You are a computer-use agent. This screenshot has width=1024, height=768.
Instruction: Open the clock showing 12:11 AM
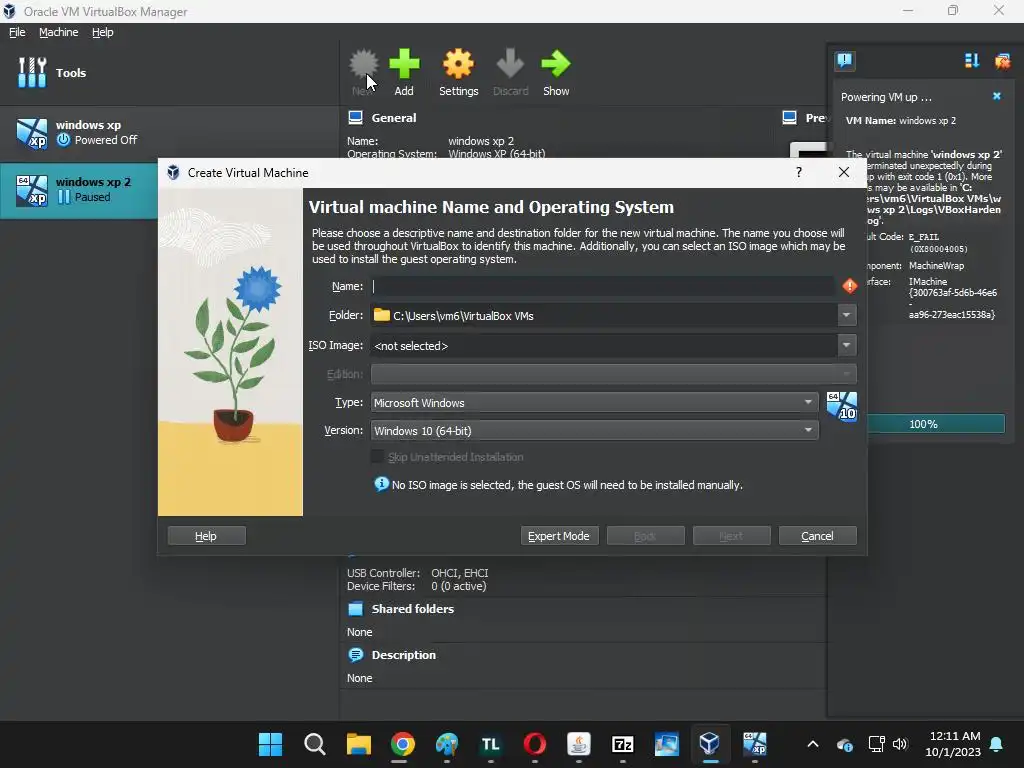(x=953, y=744)
